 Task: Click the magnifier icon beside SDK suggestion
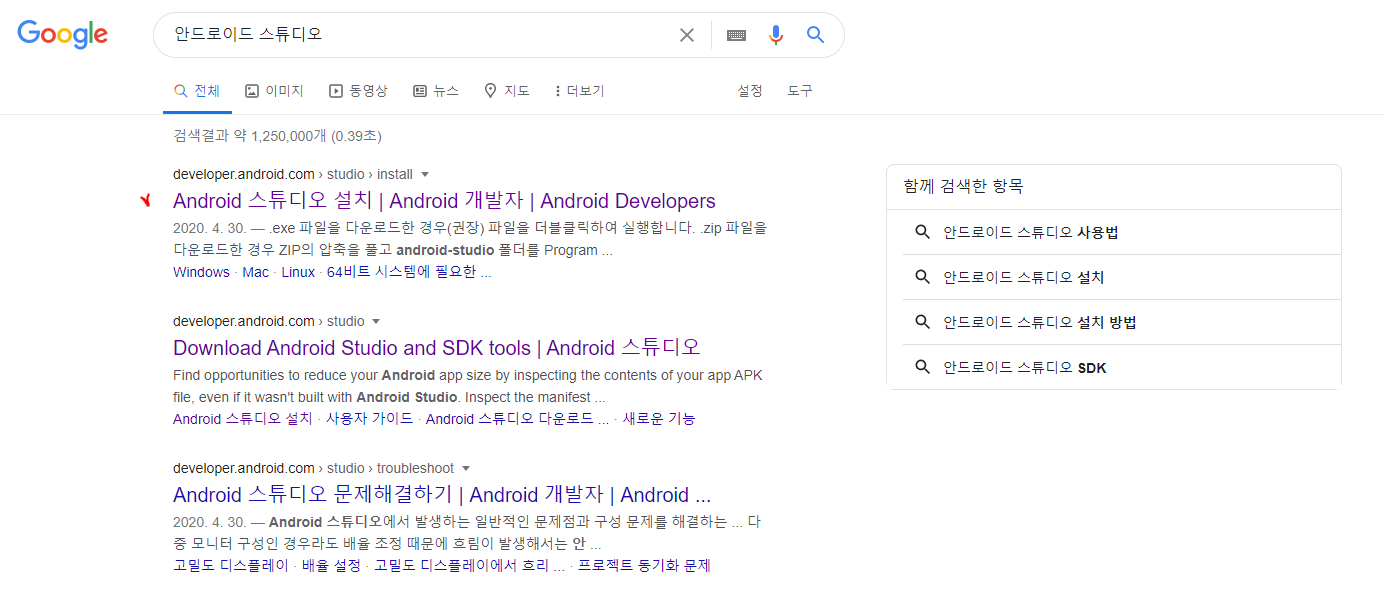coord(923,367)
